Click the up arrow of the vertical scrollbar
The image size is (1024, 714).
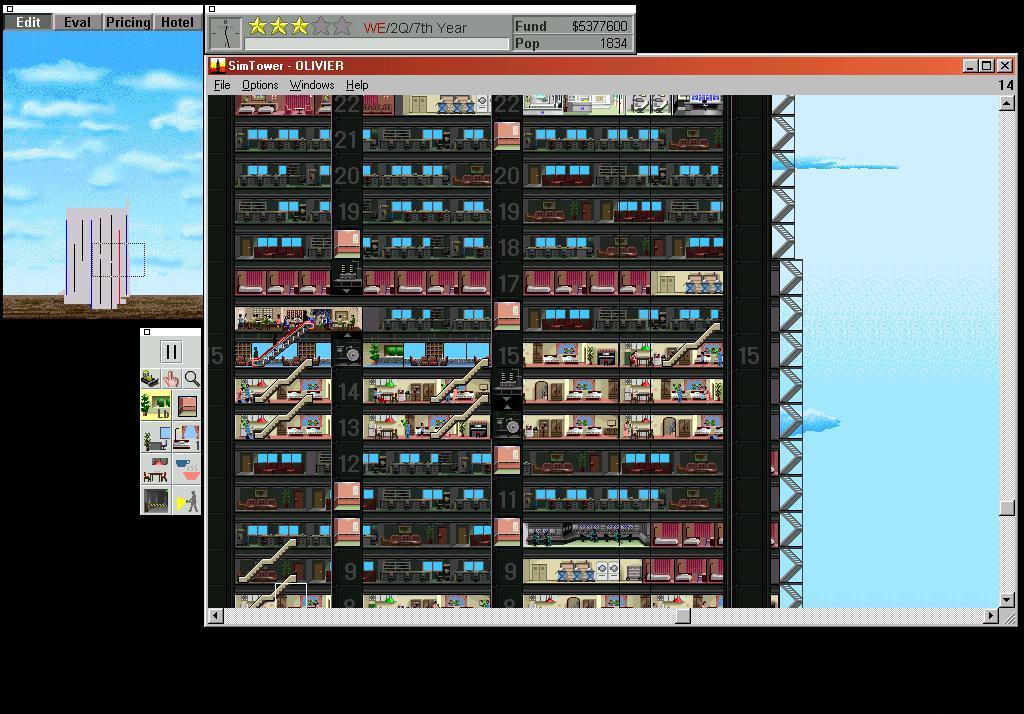click(x=1007, y=103)
